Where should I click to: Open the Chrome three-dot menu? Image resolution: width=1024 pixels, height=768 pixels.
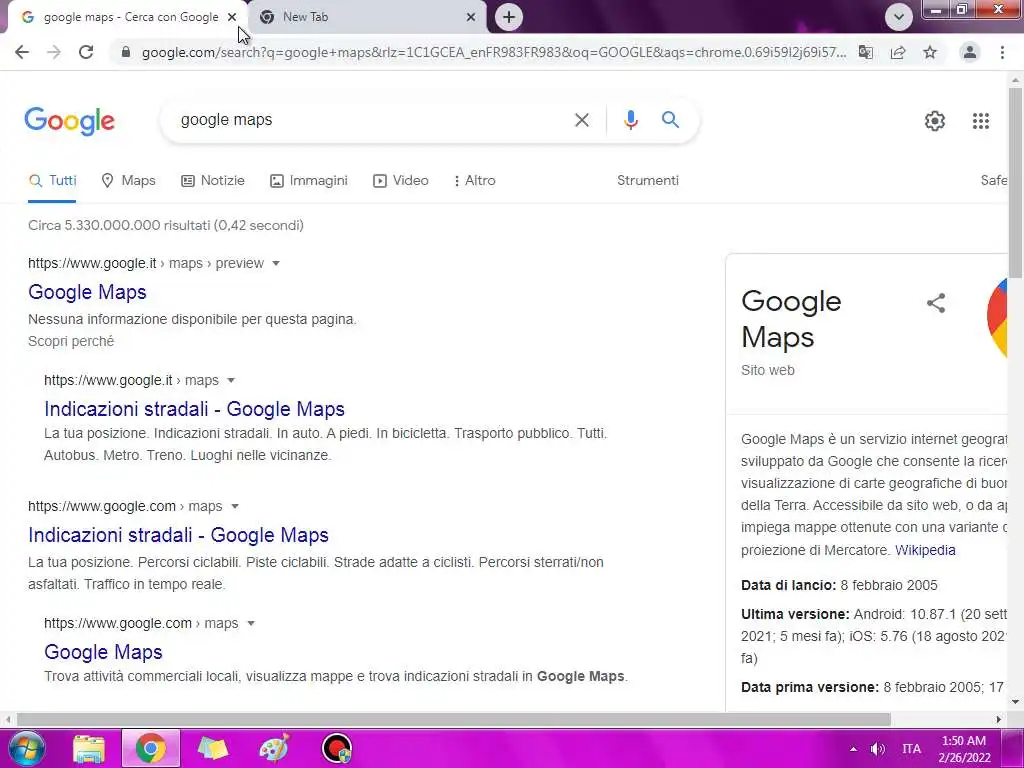pos(1002,52)
